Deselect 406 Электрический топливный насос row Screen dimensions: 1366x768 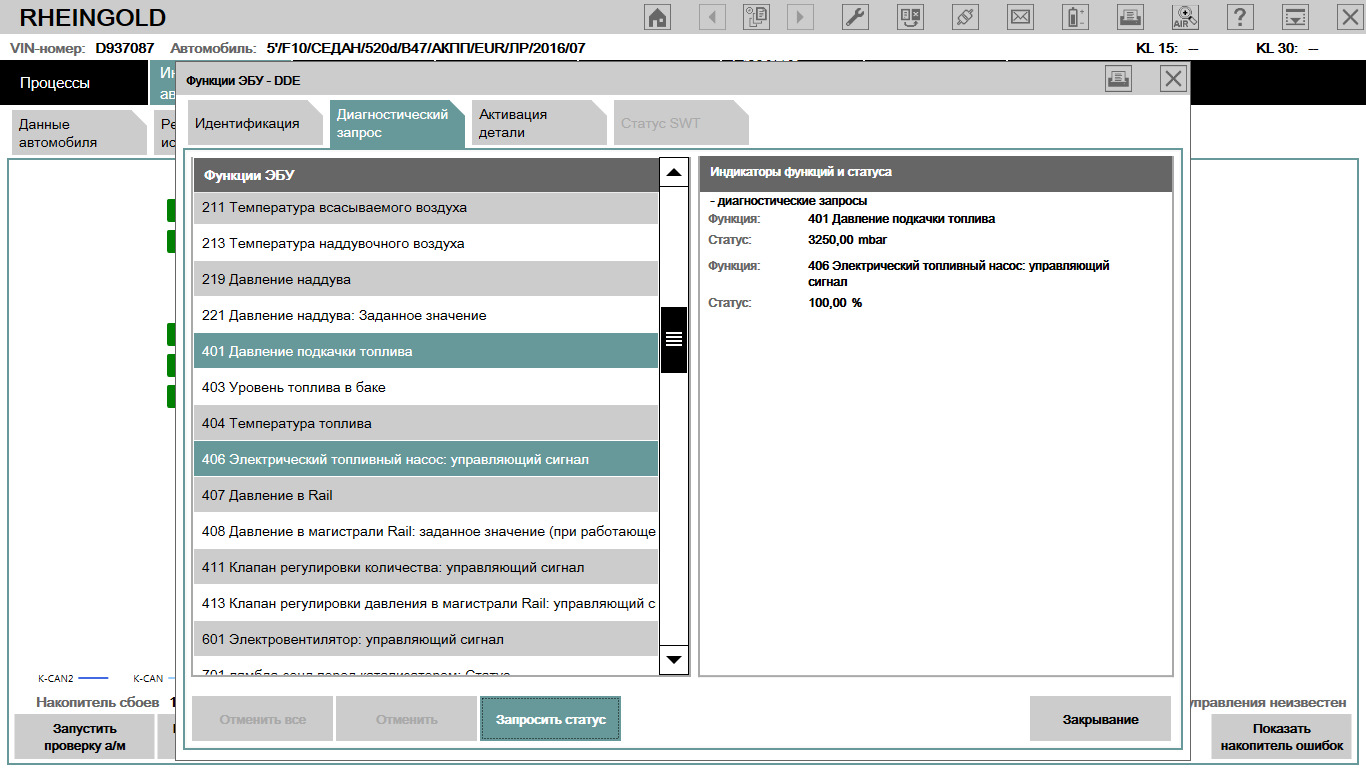(426, 460)
